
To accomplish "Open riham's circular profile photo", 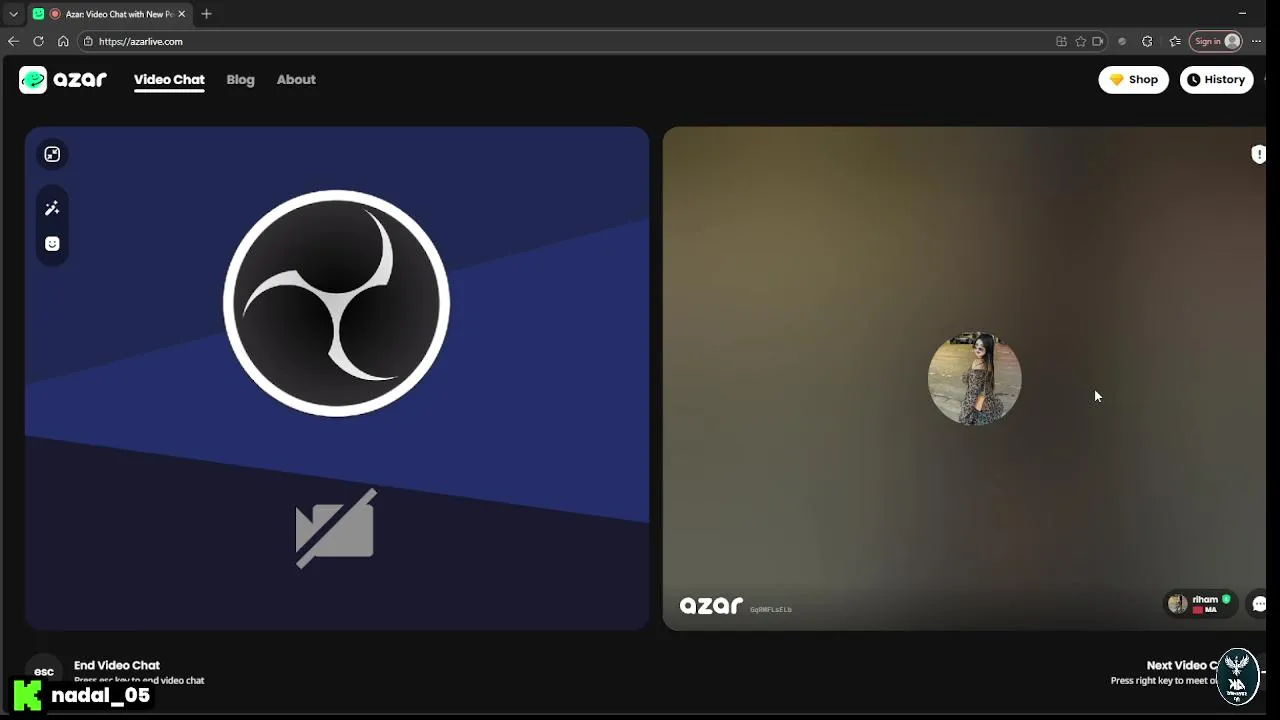I will (x=974, y=379).
